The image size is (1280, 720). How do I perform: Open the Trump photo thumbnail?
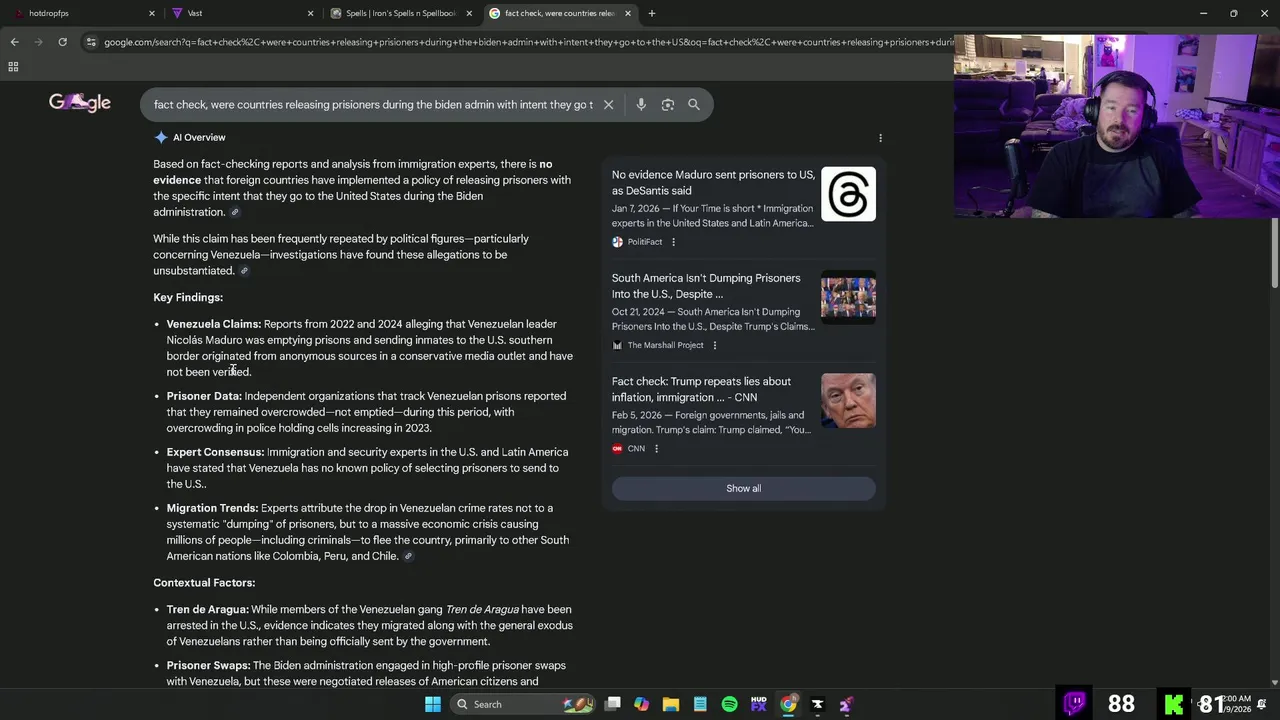848,401
